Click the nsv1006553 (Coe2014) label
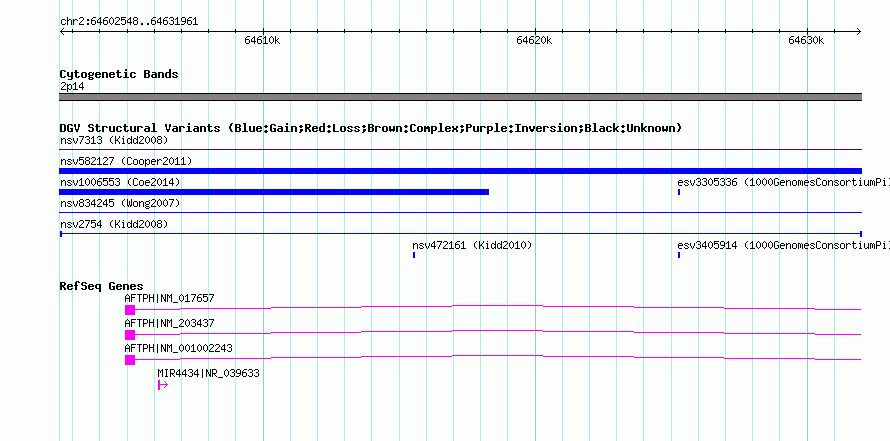 point(120,182)
